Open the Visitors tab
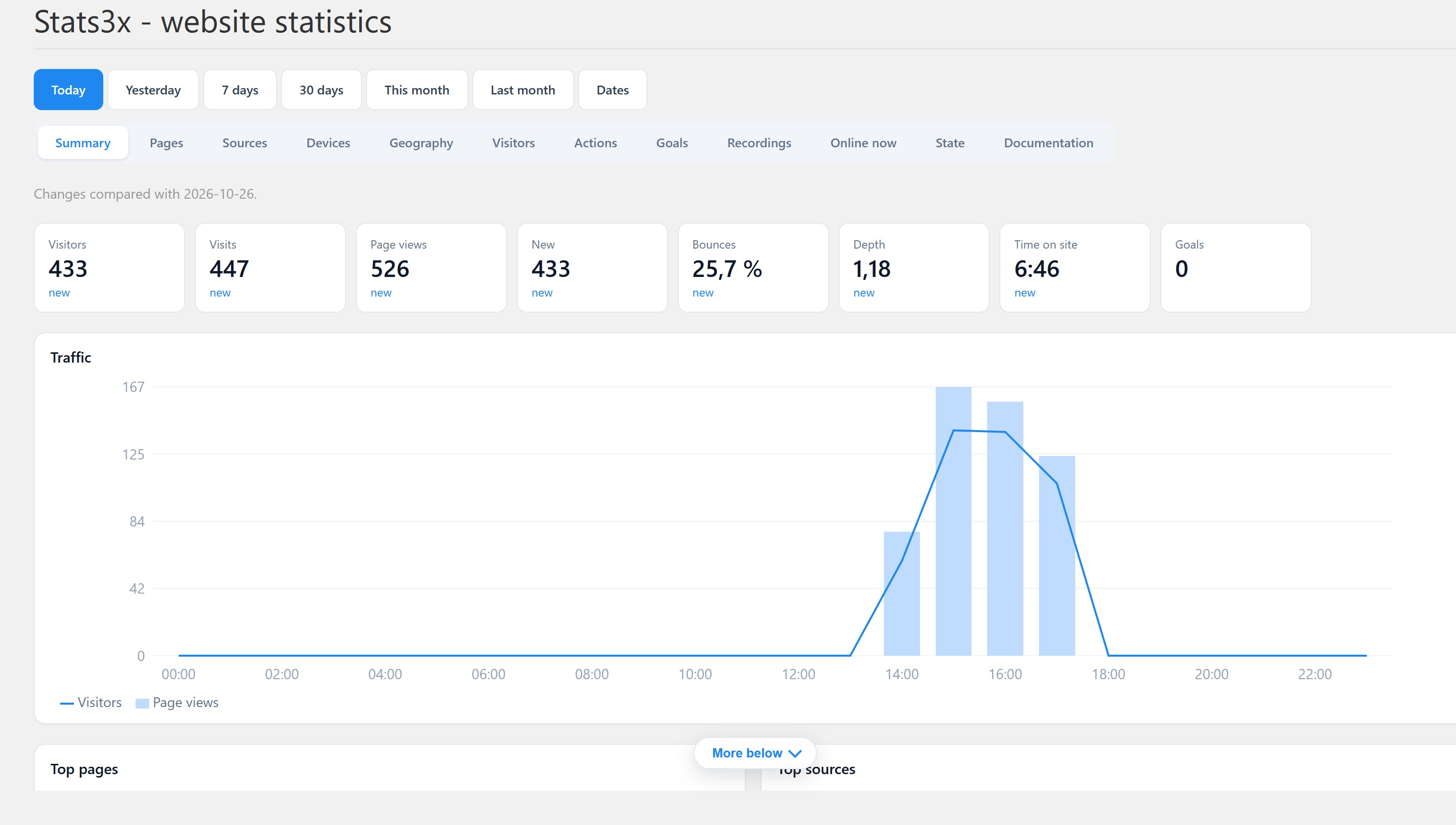Screen dimensions: 1456x825 pyautogui.click(x=513, y=143)
